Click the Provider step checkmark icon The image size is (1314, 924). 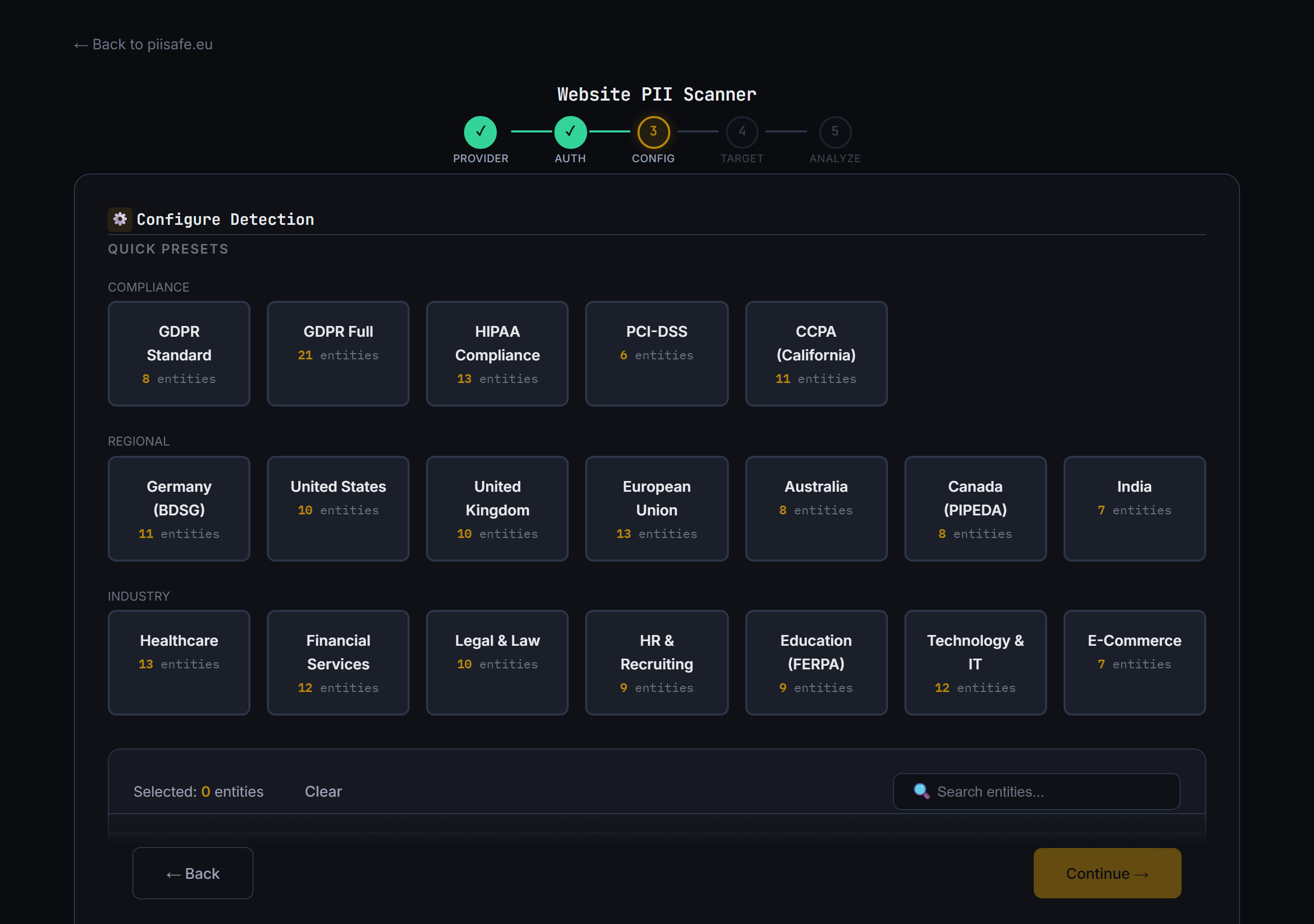coord(481,132)
